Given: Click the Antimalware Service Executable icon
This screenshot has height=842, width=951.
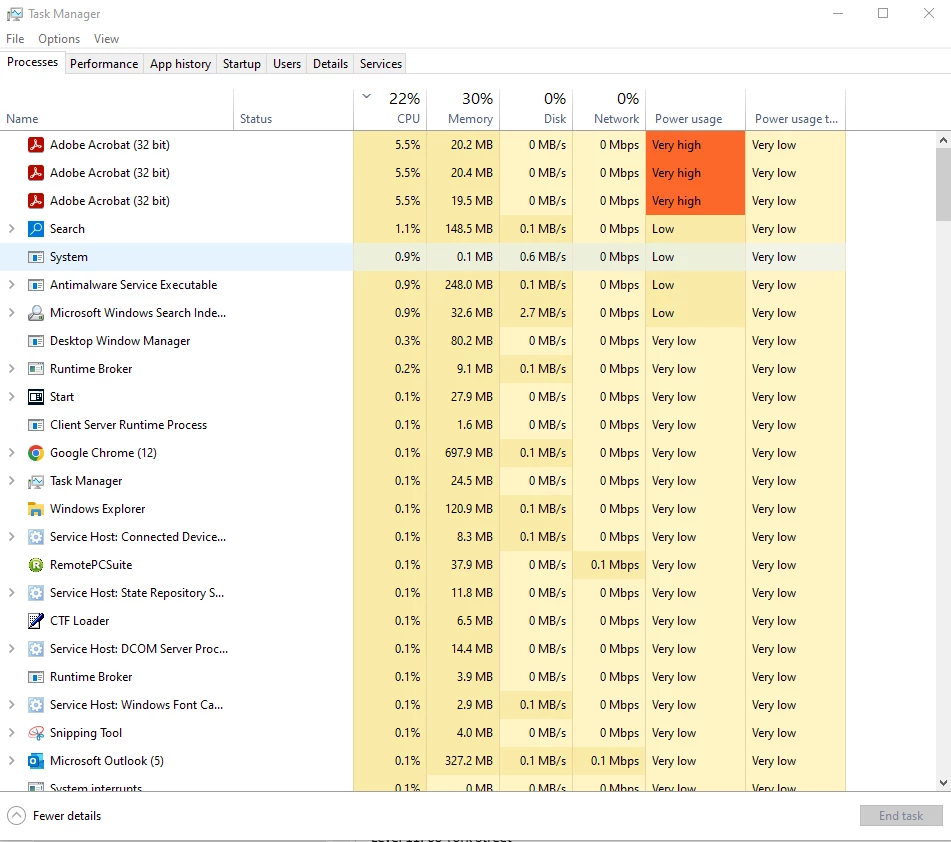Looking at the screenshot, I should [x=36, y=285].
